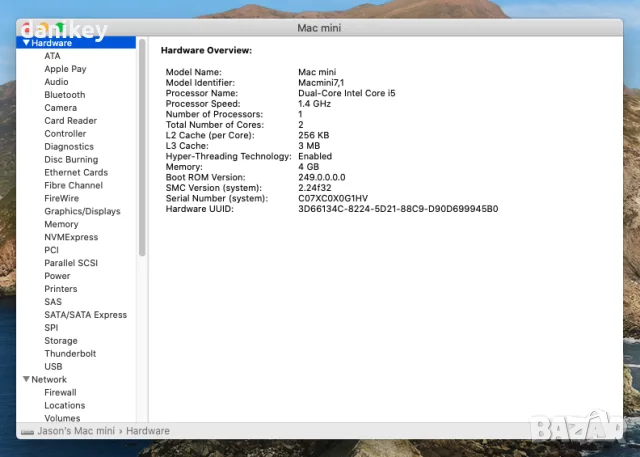Click the serial number value C07XC0X0G1HV
Image resolution: width=640 pixels, height=457 pixels.
(333, 198)
